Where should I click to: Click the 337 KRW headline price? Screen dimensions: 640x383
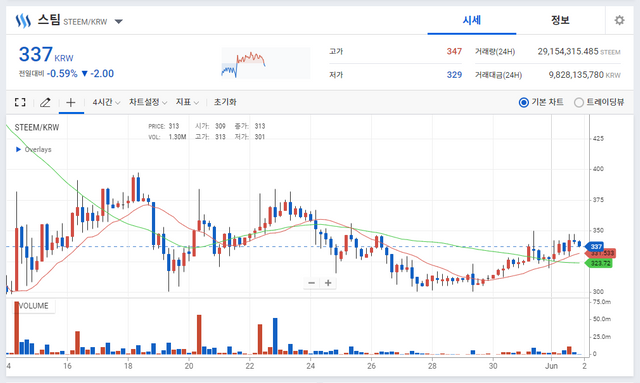(x=46, y=55)
